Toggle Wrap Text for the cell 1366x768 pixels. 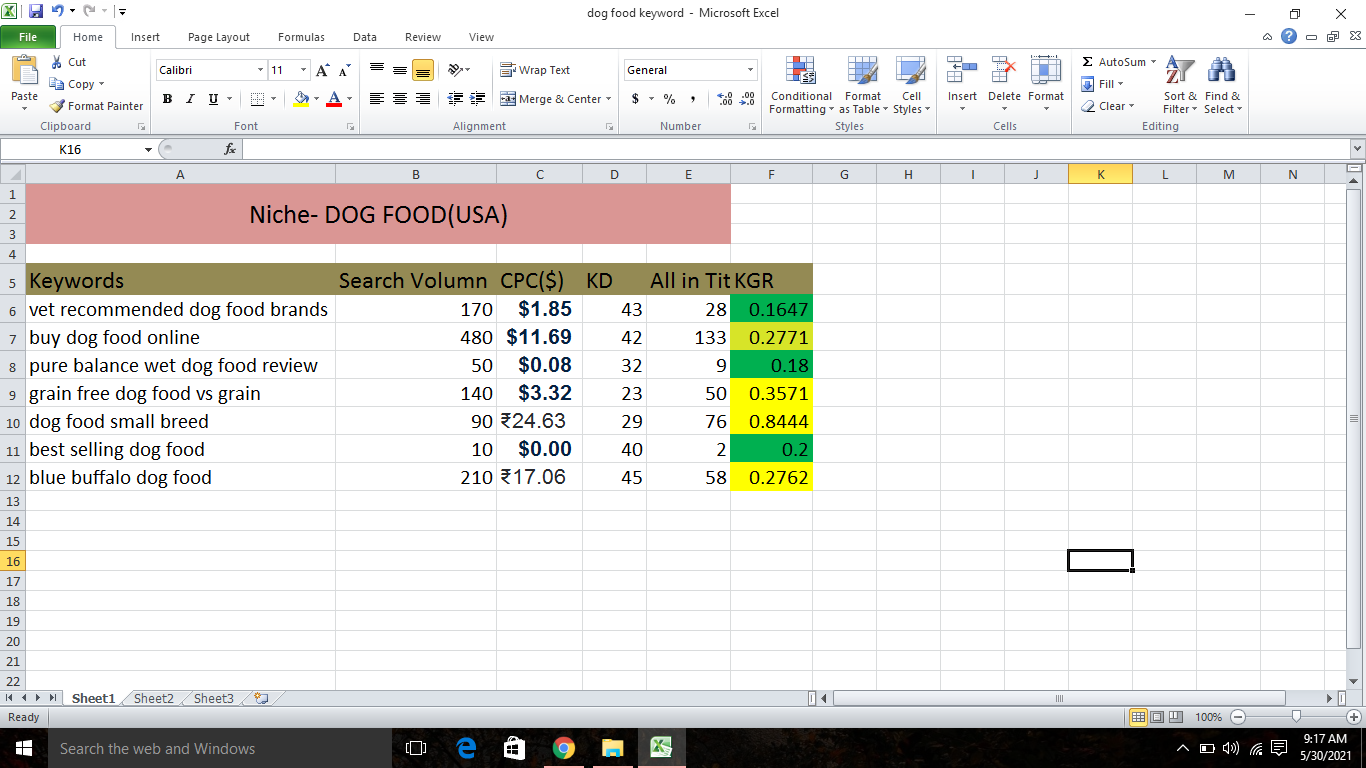pyautogui.click(x=536, y=70)
